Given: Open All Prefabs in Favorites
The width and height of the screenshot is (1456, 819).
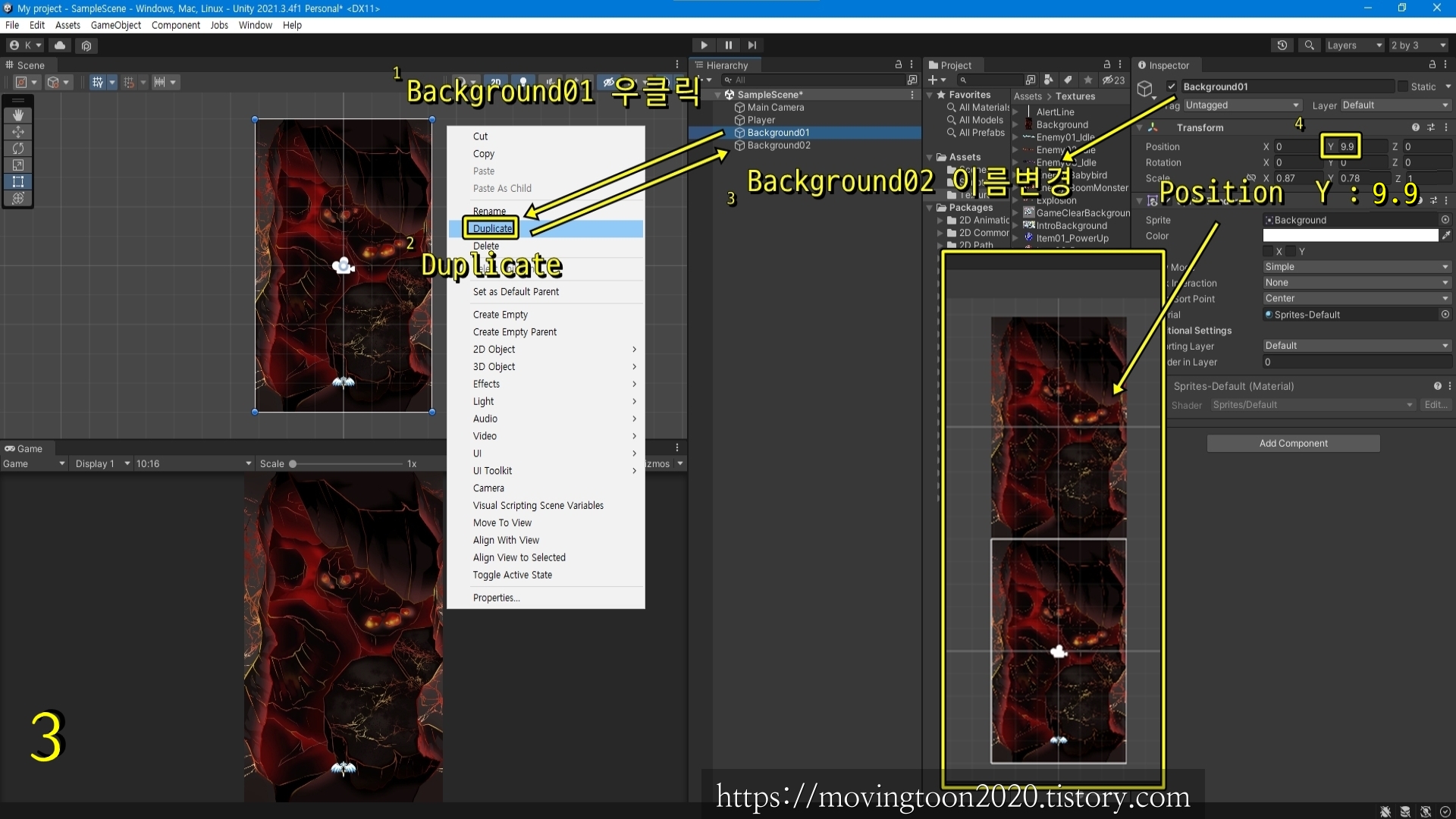Looking at the screenshot, I should coord(981,133).
